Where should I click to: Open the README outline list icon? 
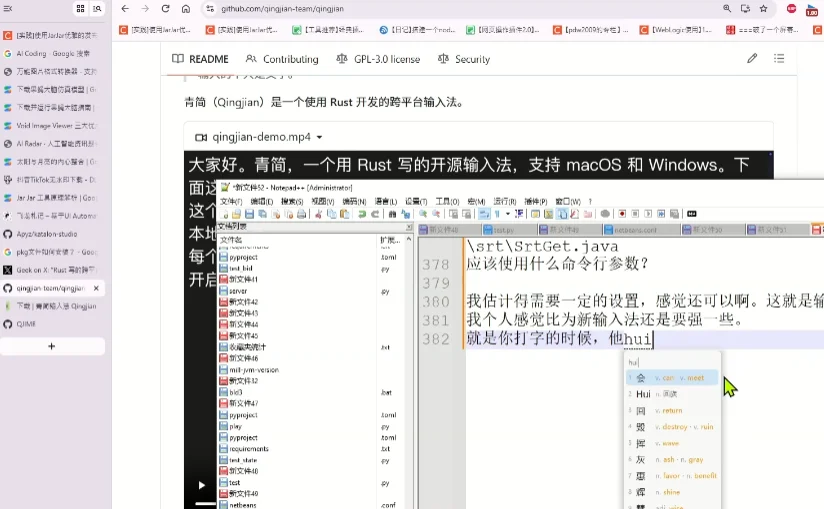(x=779, y=58)
